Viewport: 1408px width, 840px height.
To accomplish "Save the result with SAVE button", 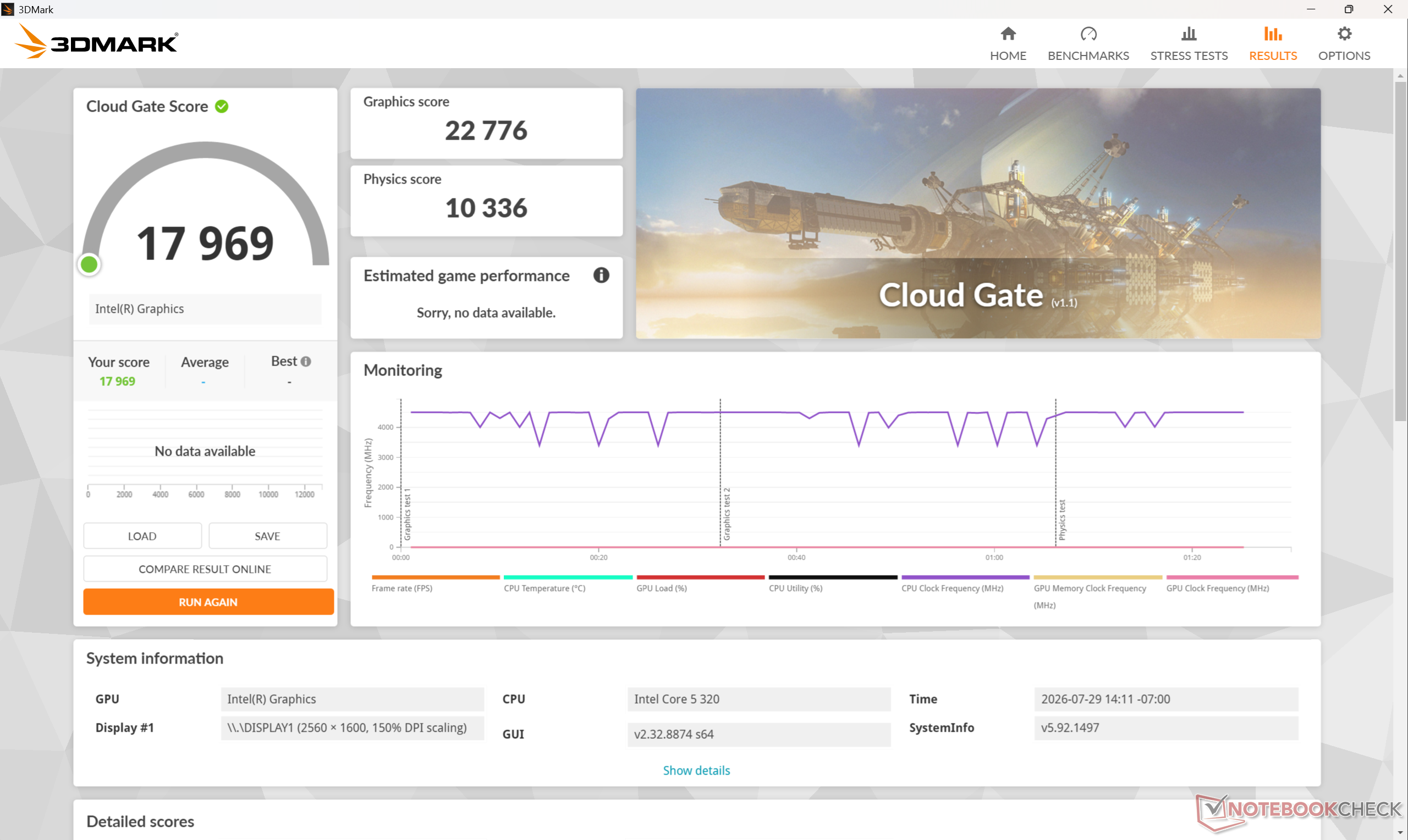I will click(267, 535).
